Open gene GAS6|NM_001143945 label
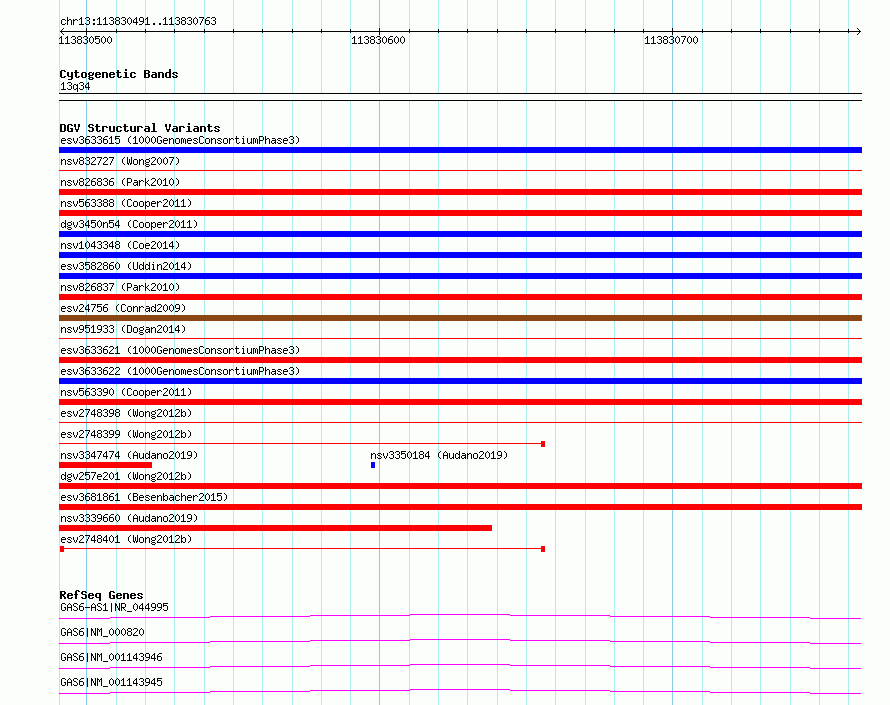The height and width of the screenshot is (705, 890). (x=111, y=682)
